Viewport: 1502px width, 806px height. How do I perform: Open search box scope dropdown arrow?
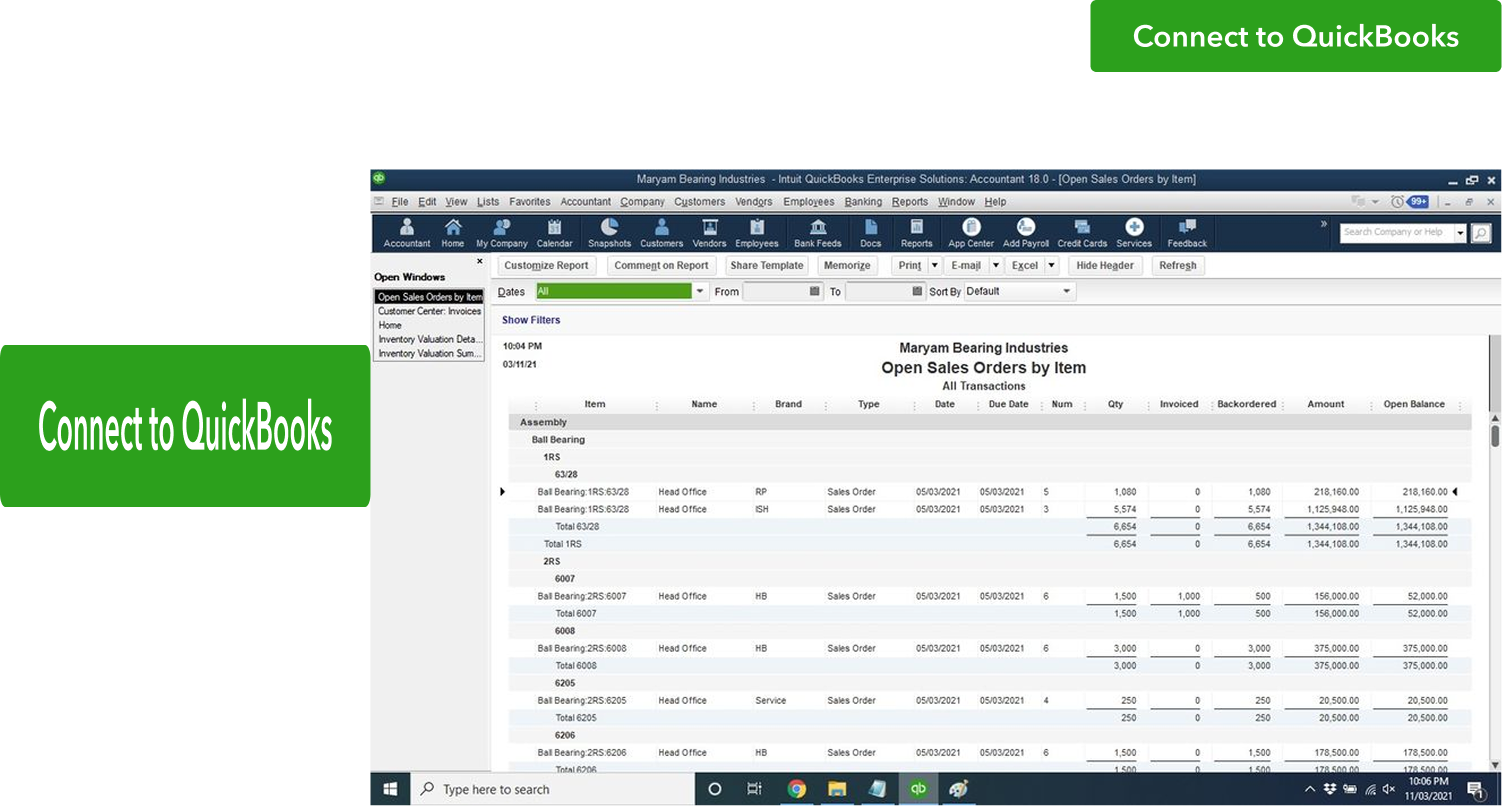[1460, 233]
